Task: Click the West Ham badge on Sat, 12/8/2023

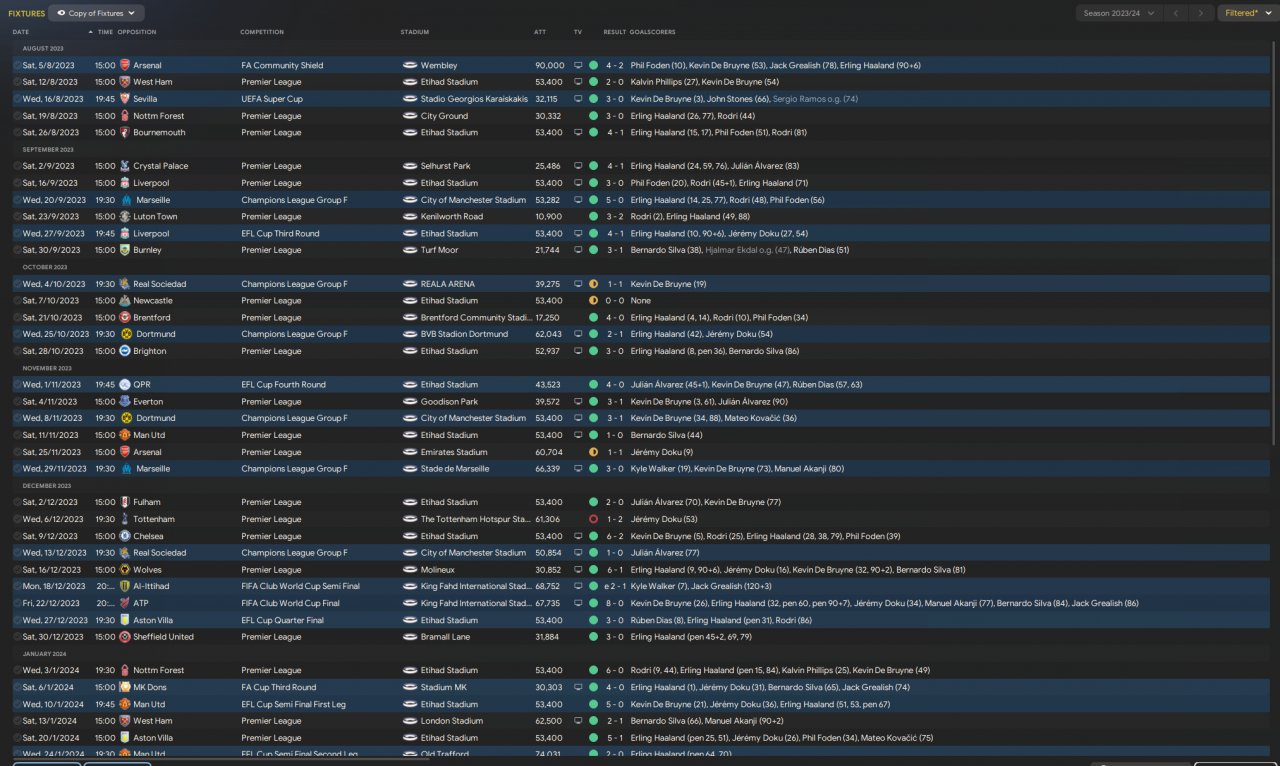Action: (125, 82)
